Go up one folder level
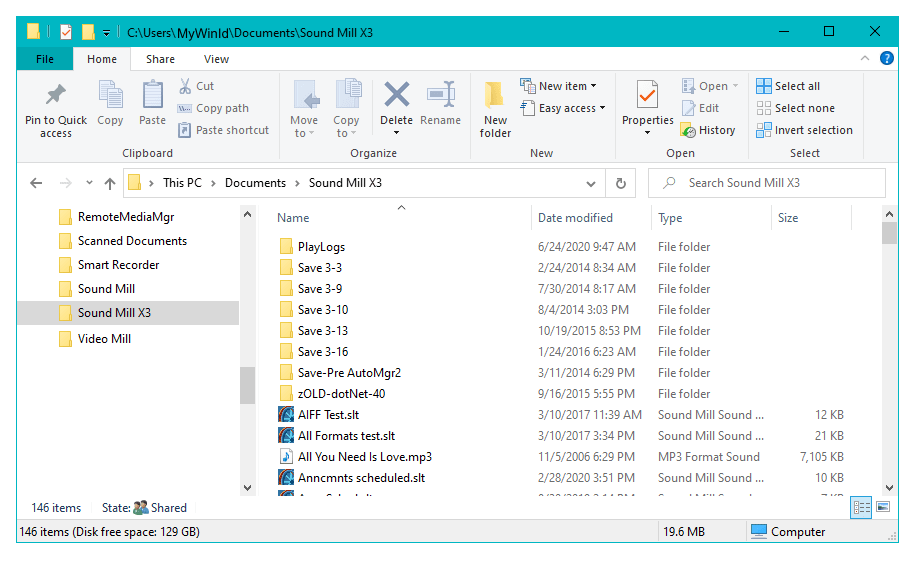Viewport: 914px width, 565px height. tap(110, 183)
